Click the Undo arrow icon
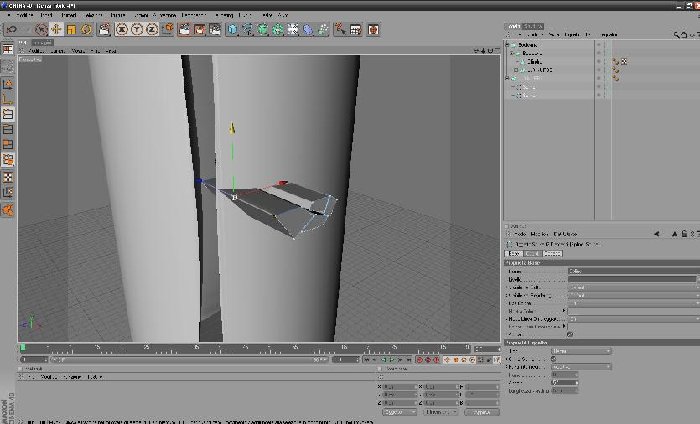Screen dimensions: 700x424 [x=12, y=29]
